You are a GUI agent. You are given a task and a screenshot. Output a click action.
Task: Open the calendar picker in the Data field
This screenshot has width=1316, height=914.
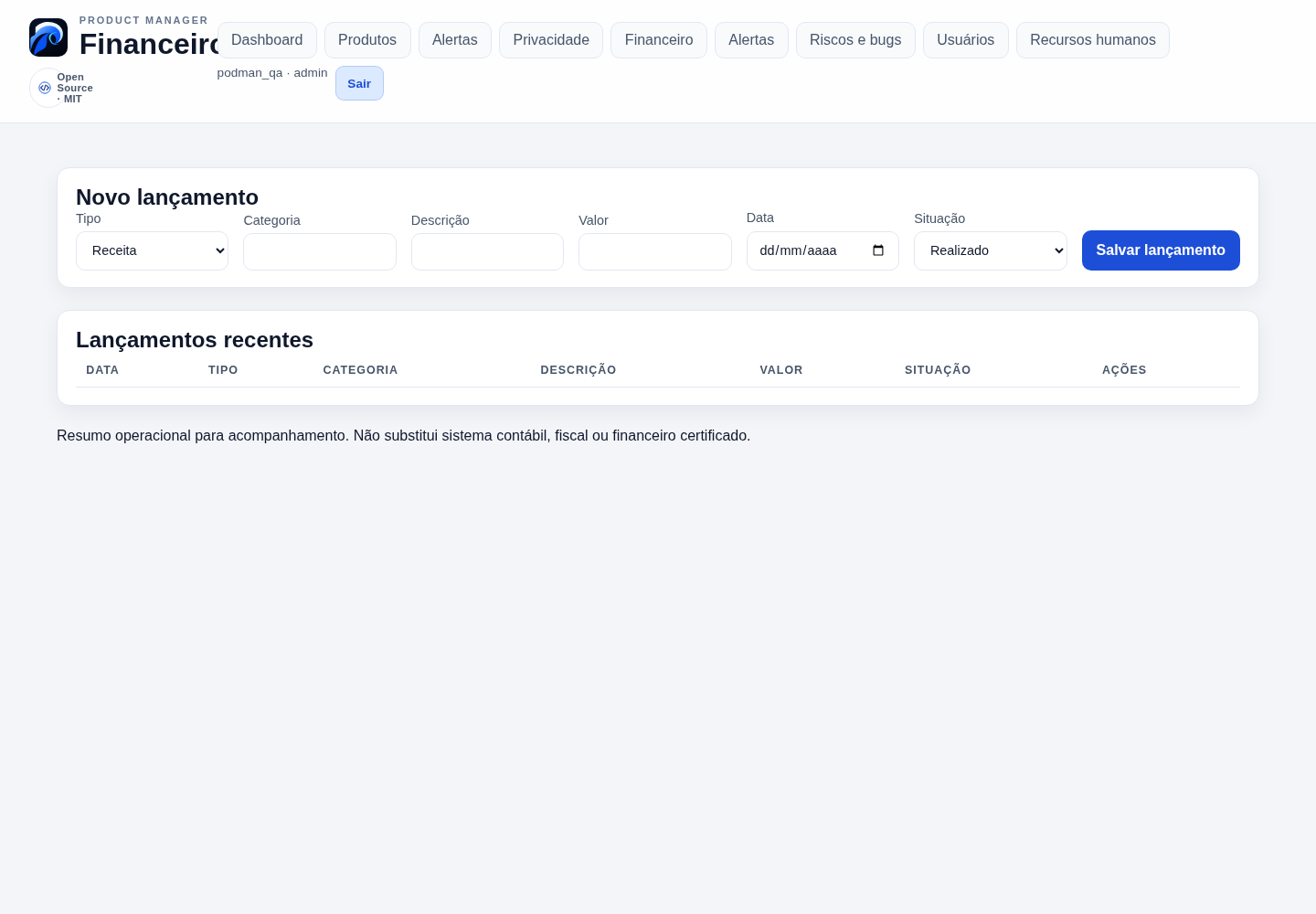pos(878,250)
